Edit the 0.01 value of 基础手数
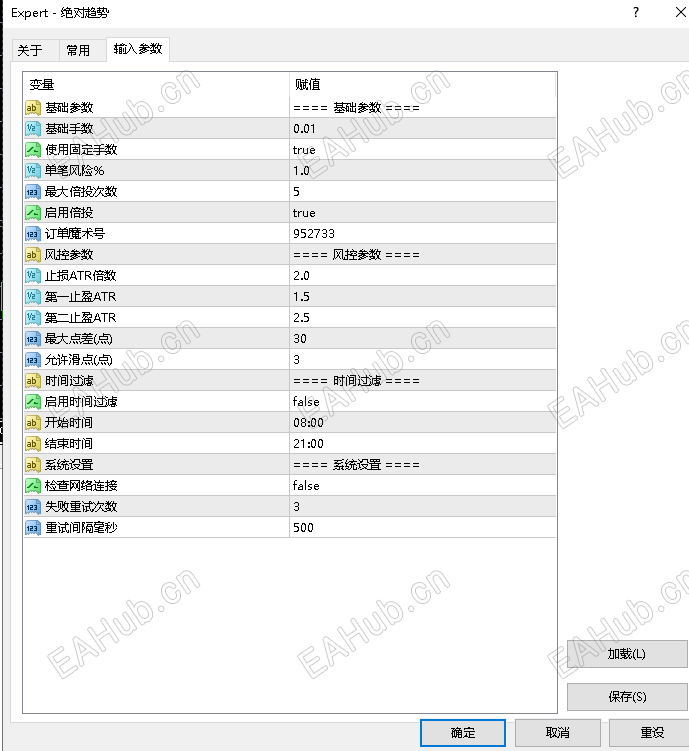This screenshot has height=751, width=689. pos(423,129)
